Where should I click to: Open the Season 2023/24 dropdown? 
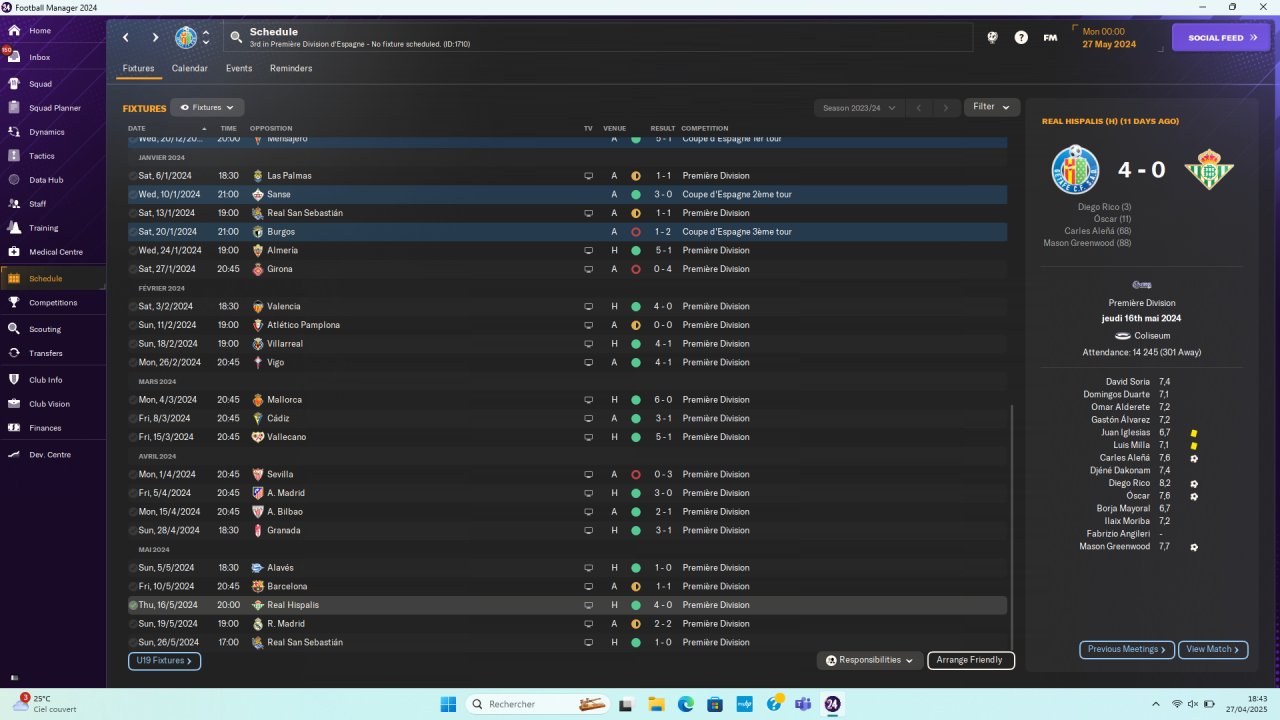[858, 108]
